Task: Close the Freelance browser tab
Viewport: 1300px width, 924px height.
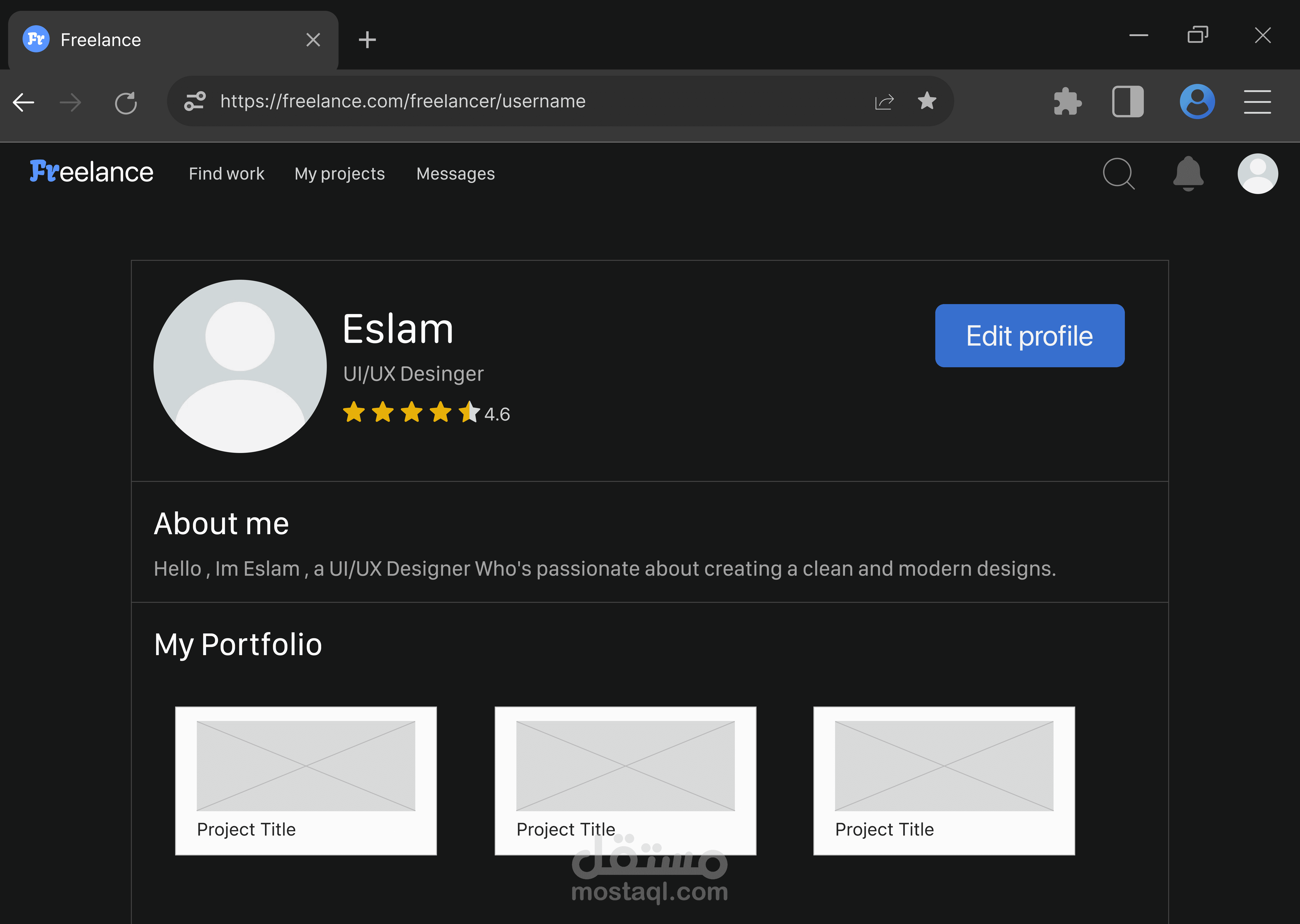Action: pos(313,40)
